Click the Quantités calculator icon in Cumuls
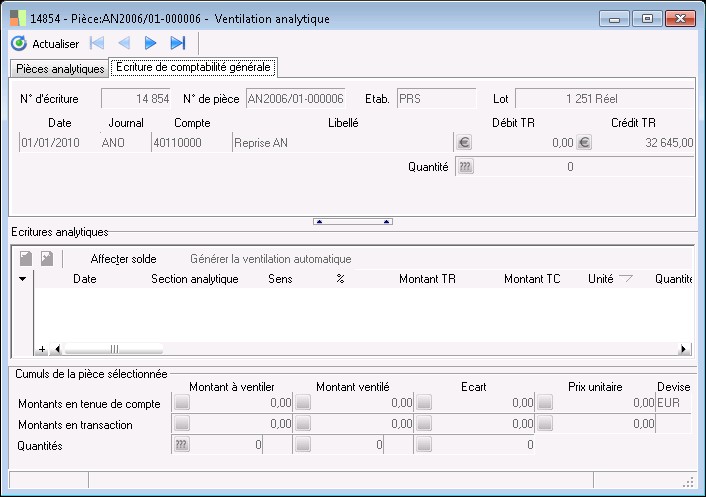The height and width of the screenshot is (497, 706). (182, 445)
